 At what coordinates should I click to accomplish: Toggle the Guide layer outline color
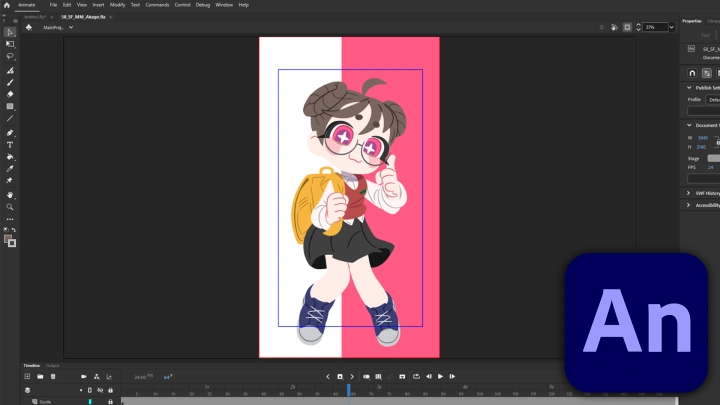pyautogui.click(x=90, y=402)
